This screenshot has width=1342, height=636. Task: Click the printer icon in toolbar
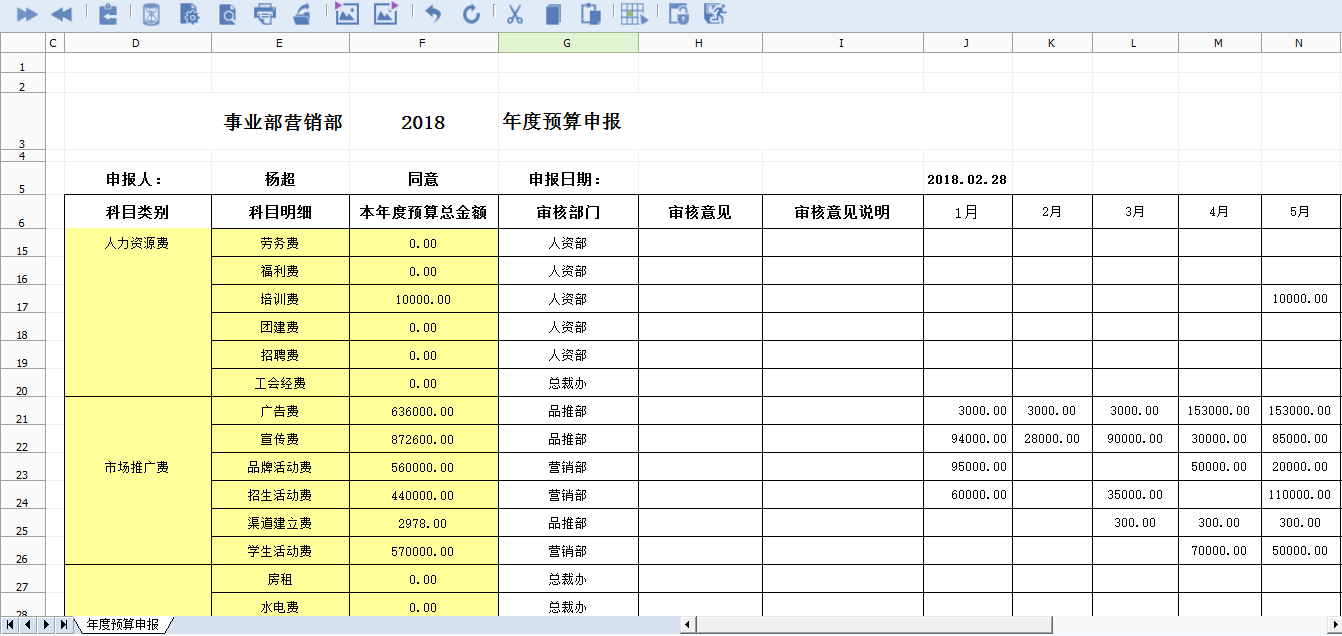pyautogui.click(x=265, y=14)
